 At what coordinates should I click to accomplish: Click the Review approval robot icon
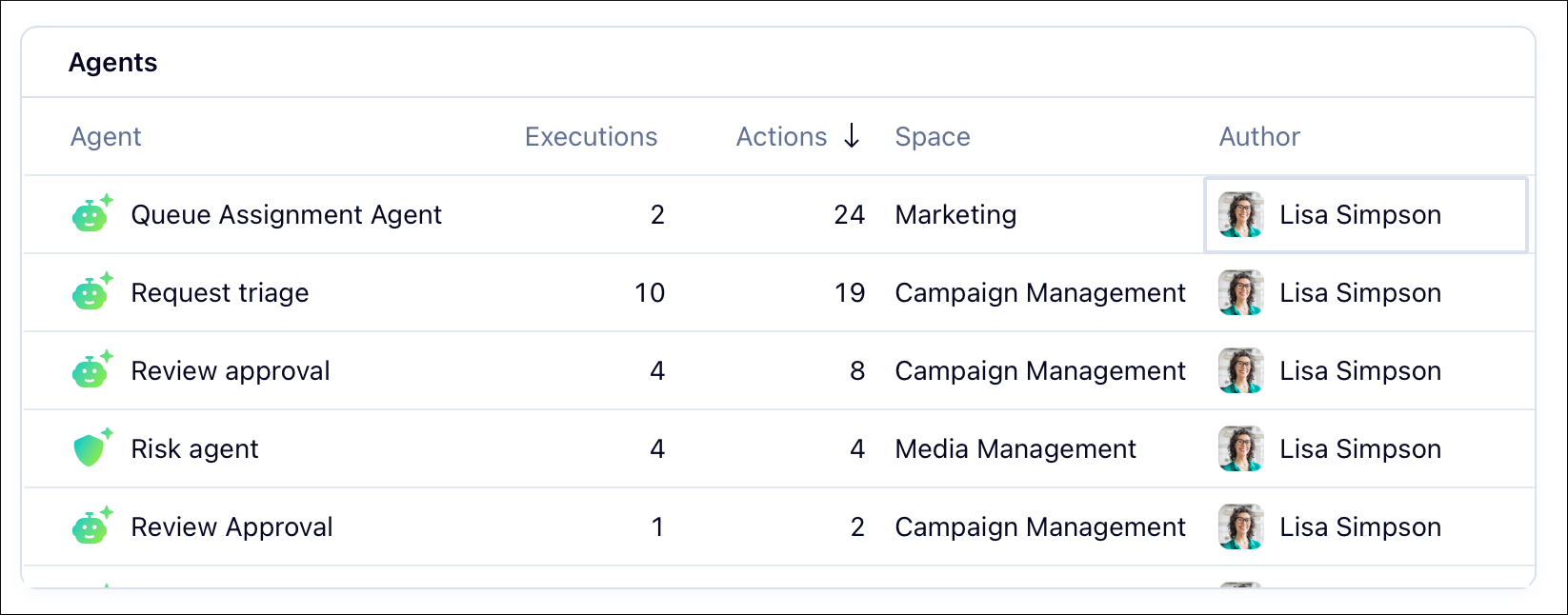click(x=92, y=370)
